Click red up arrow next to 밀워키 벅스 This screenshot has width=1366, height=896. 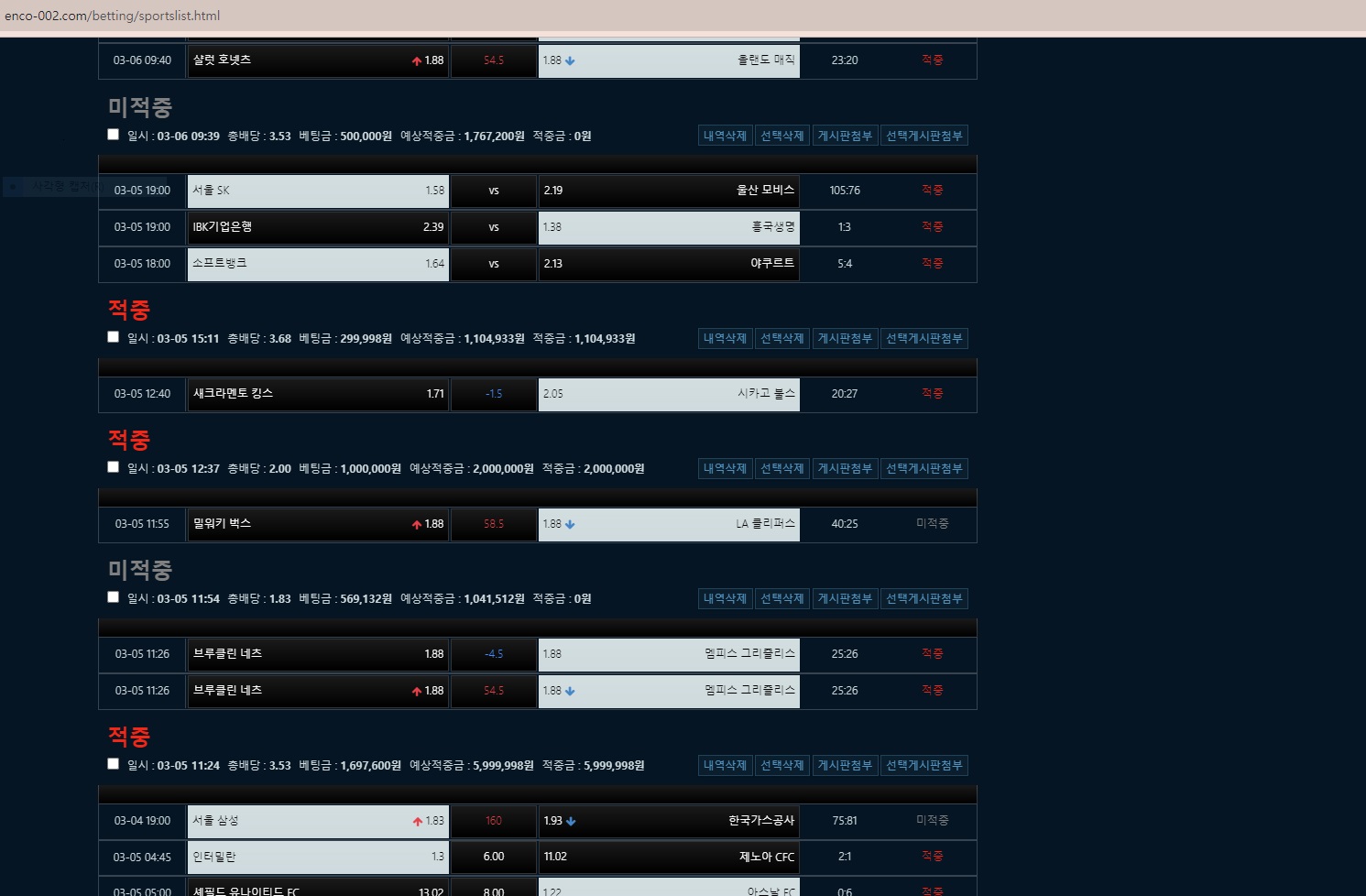tap(417, 525)
